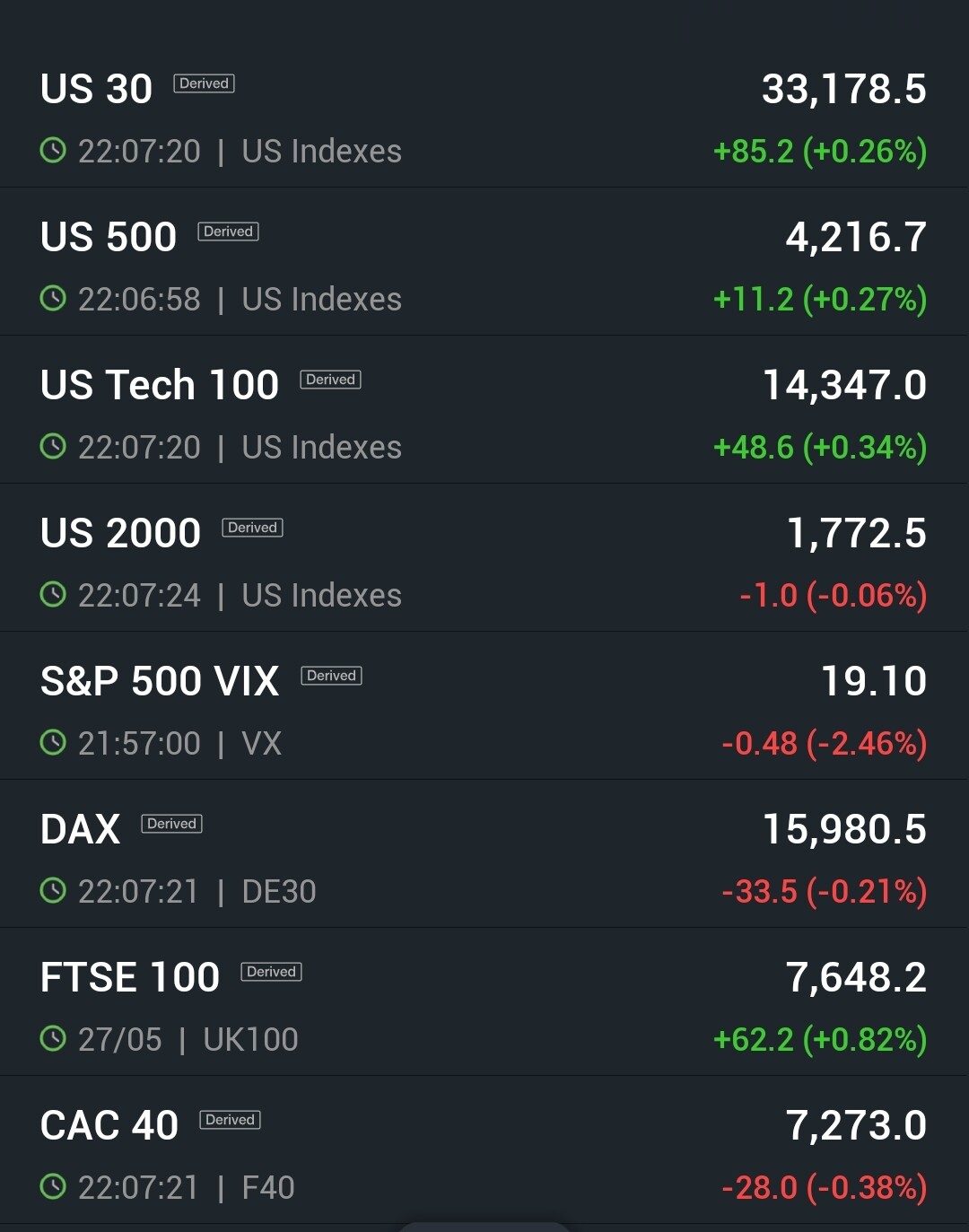
Task: Click the clock icon in US 2000 row
Action: coord(54,595)
